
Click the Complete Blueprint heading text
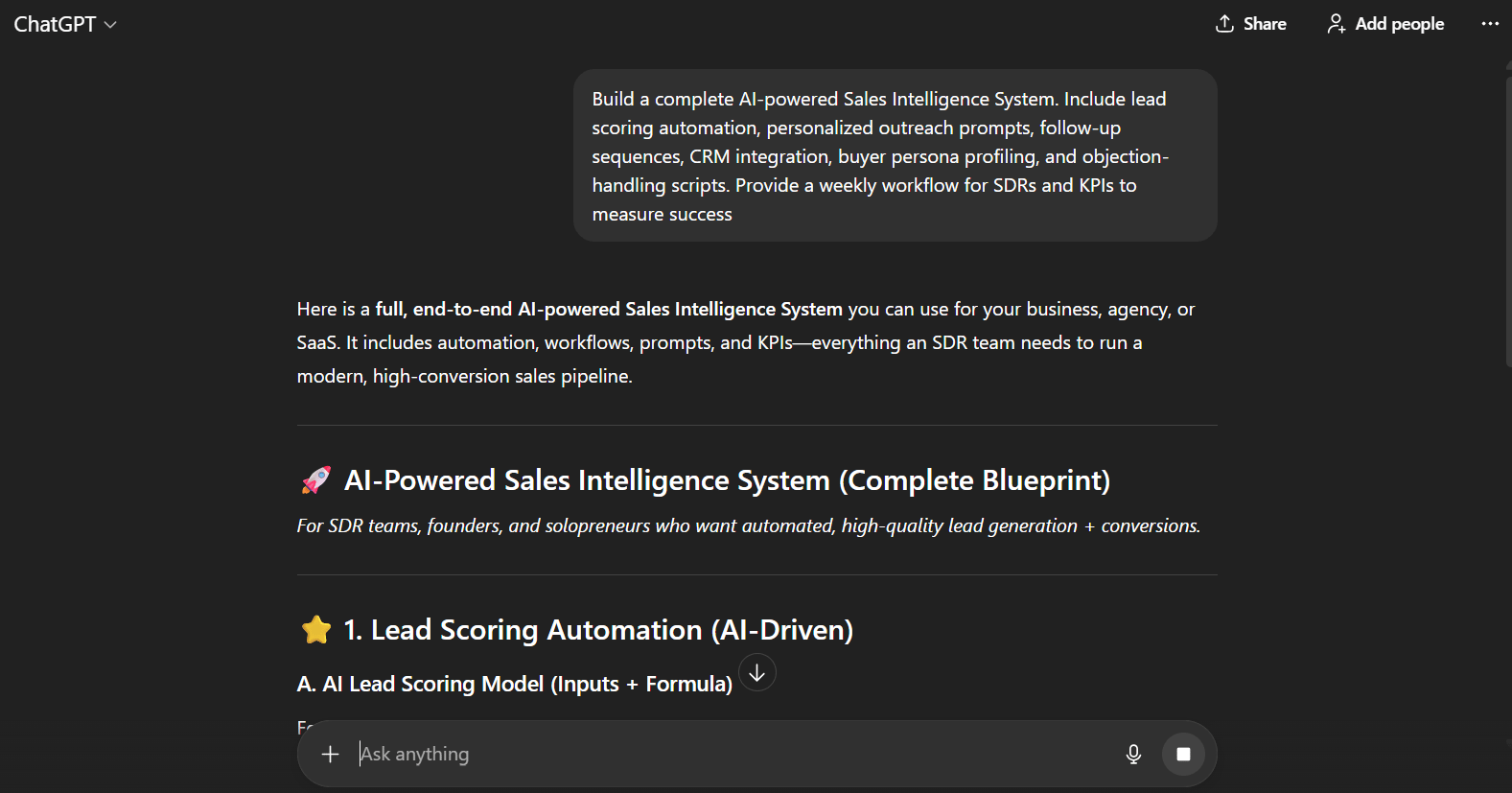[x=727, y=480]
